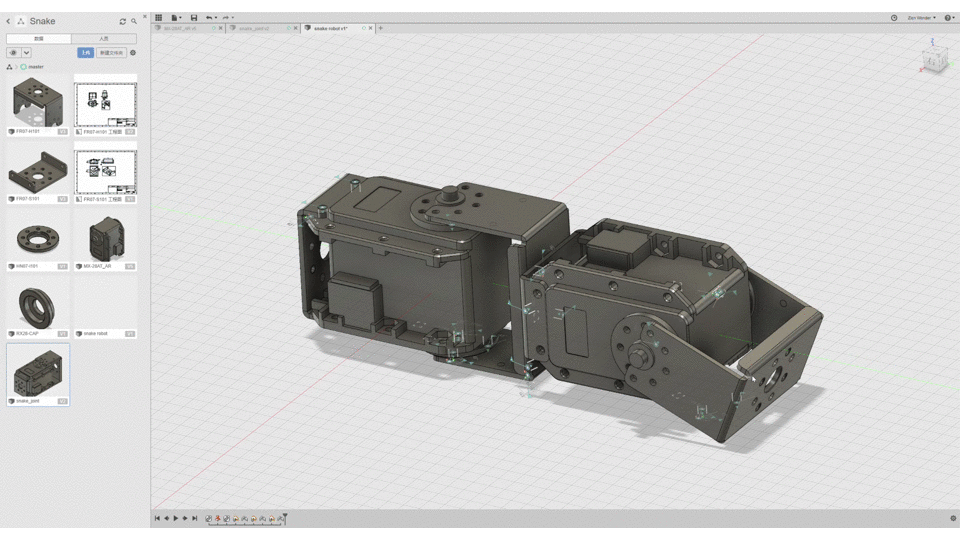
Task: Step back one timeline feature
Action: (167, 519)
